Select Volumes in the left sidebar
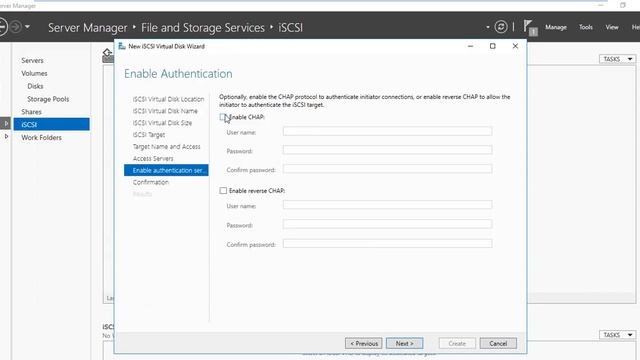 pyautogui.click(x=34, y=73)
